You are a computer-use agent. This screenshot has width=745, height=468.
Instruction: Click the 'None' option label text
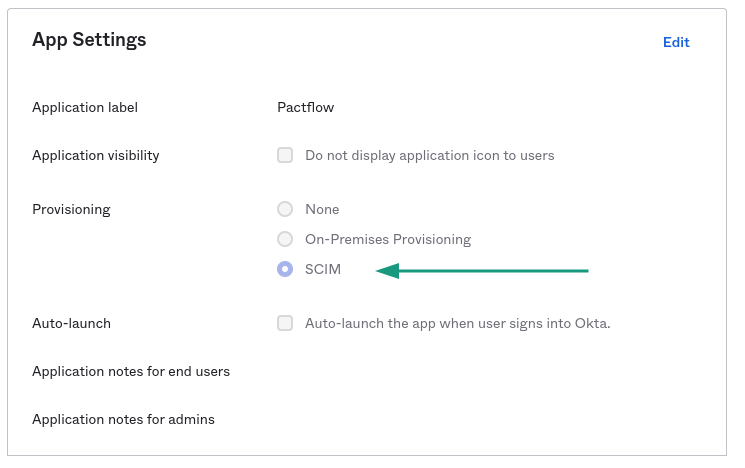322,209
